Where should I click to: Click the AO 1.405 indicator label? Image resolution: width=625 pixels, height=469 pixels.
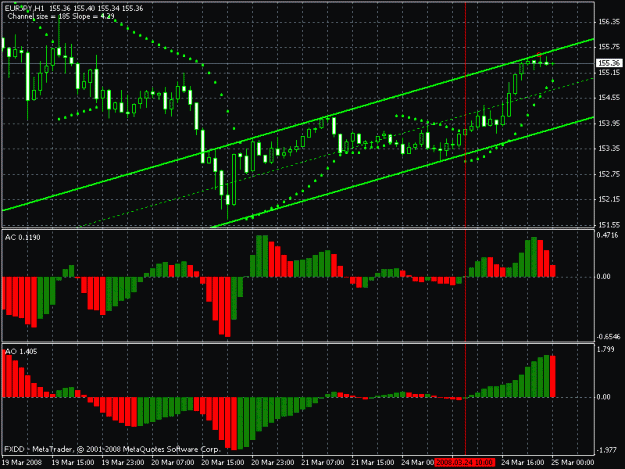click(x=21, y=351)
